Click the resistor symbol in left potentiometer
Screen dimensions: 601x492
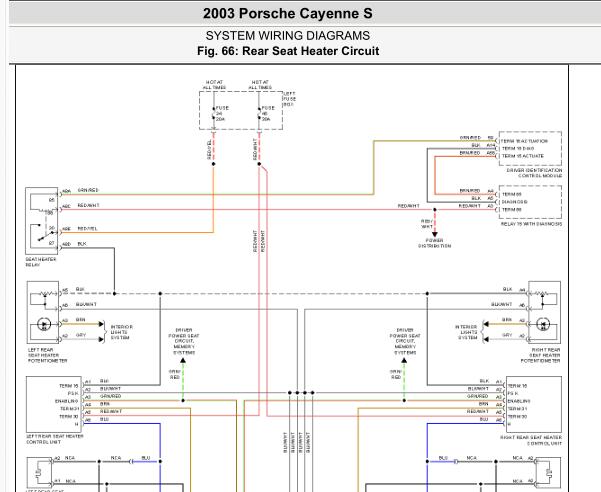coord(45,294)
